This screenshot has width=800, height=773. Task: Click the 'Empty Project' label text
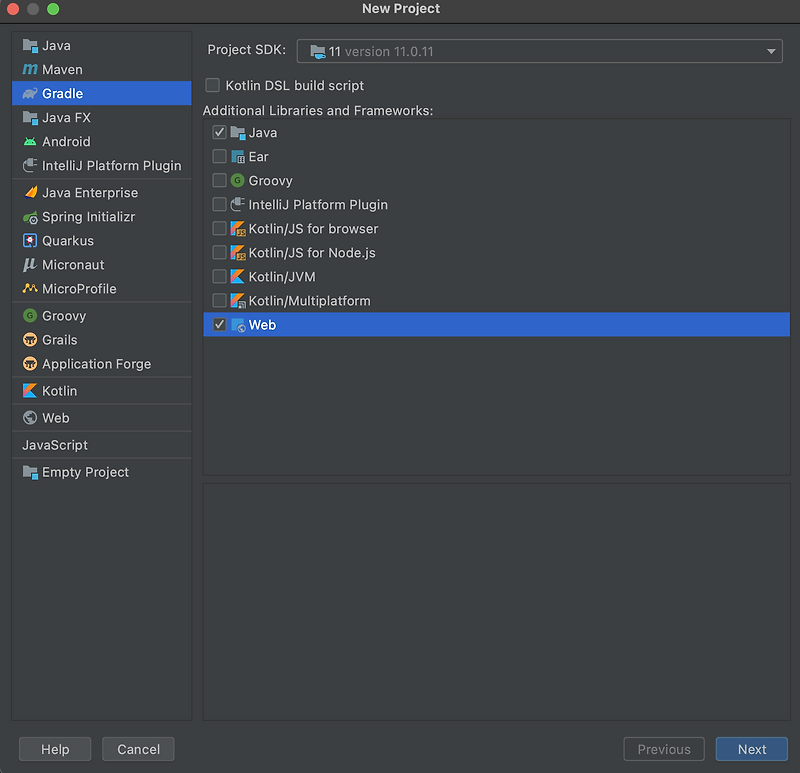click(85, 472)
